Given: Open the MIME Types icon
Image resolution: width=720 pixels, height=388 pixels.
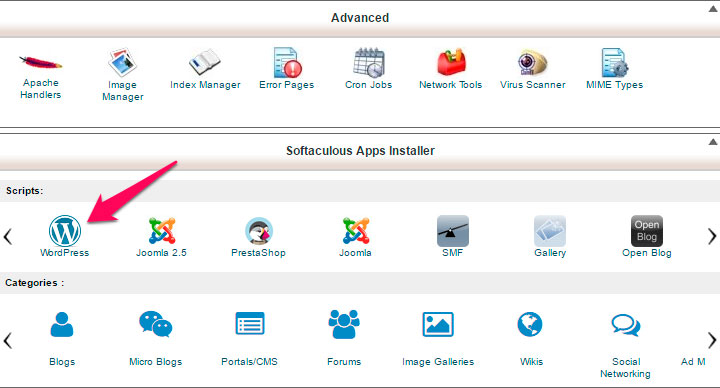Looking at the screenshot, I should [x=614, y=62].
